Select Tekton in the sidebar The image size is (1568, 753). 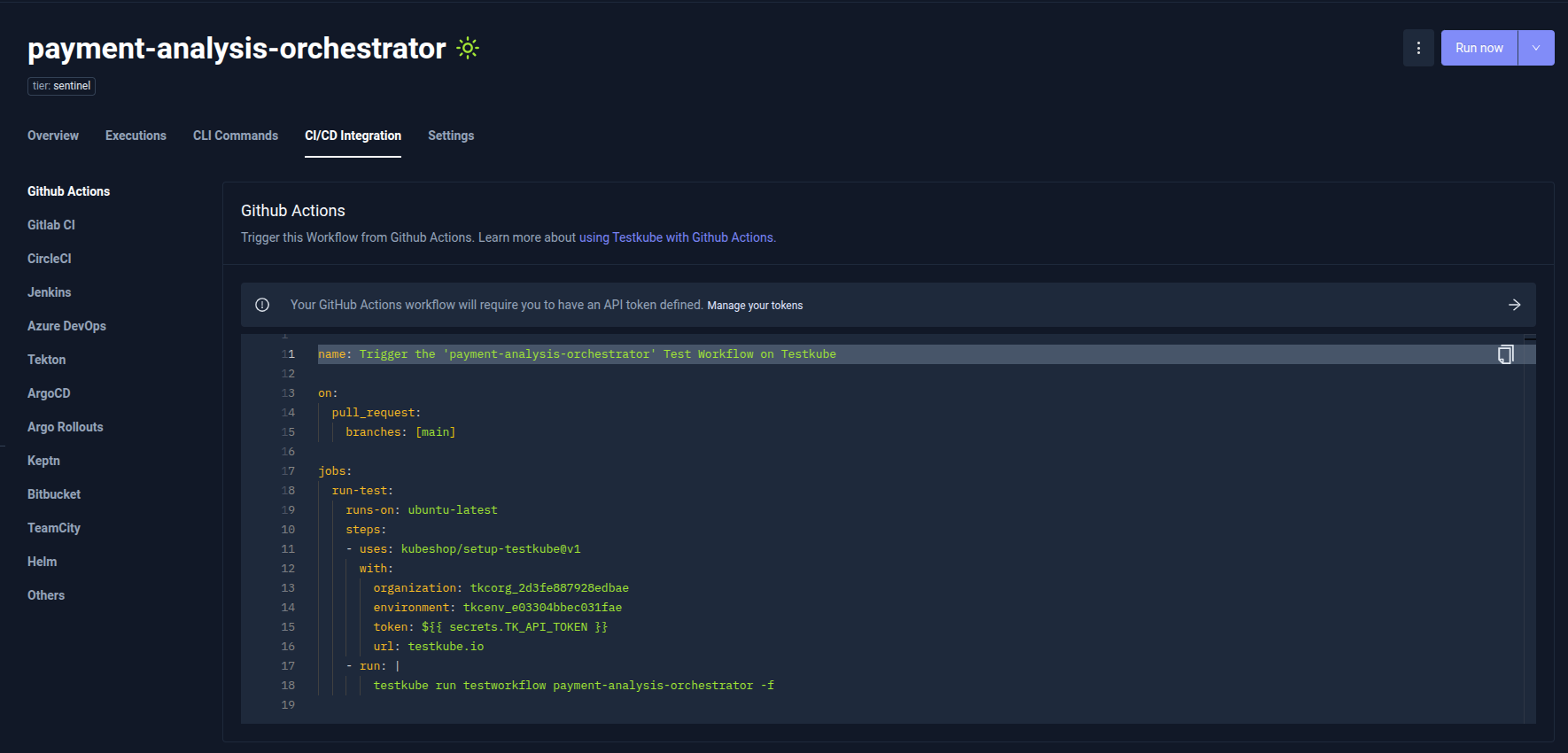(x=46, y=360)
